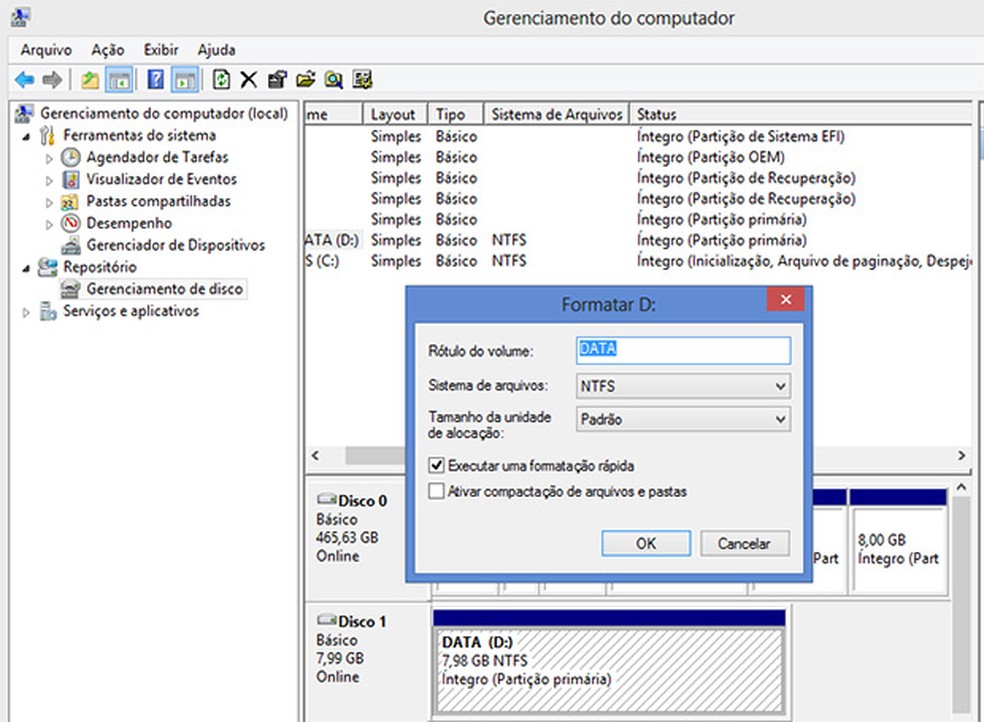Viewport: 984px width, 722px height.
Task: Enable Ativar compactação de arquivos e pastas
Action: click(436, 491)
